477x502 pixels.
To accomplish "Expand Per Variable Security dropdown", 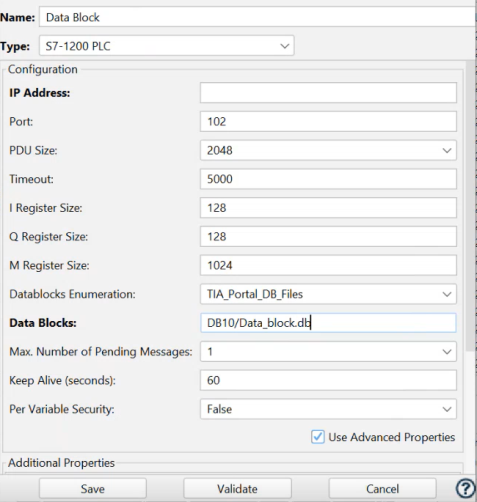I will (x=328, y=409).
